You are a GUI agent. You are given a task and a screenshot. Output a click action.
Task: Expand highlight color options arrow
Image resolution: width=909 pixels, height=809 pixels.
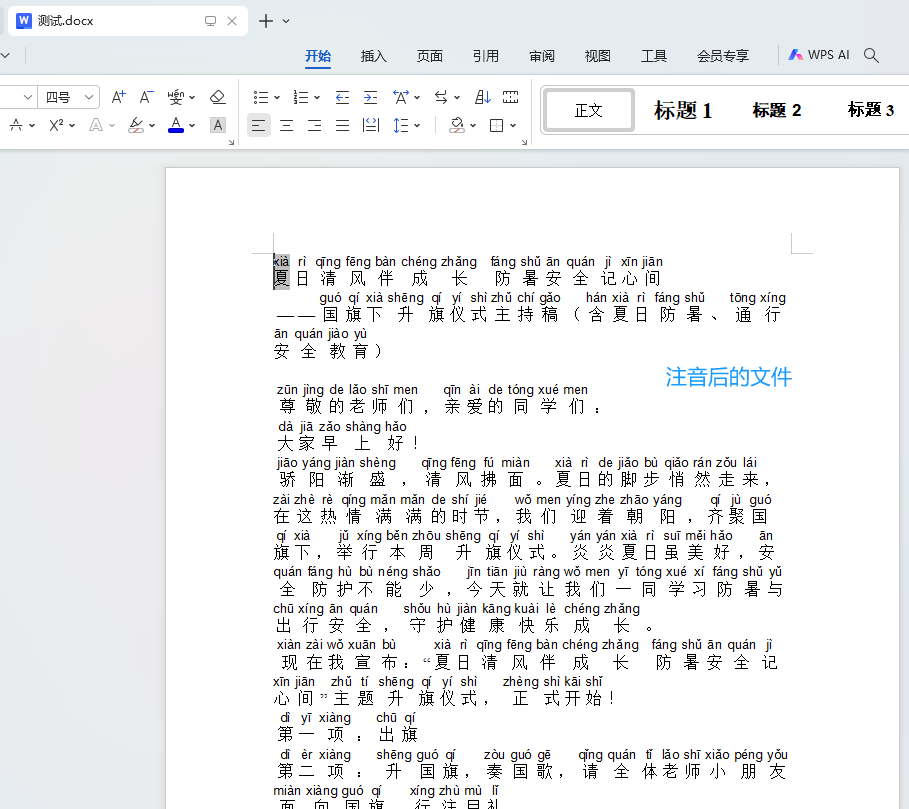click(x=152, y=125)
